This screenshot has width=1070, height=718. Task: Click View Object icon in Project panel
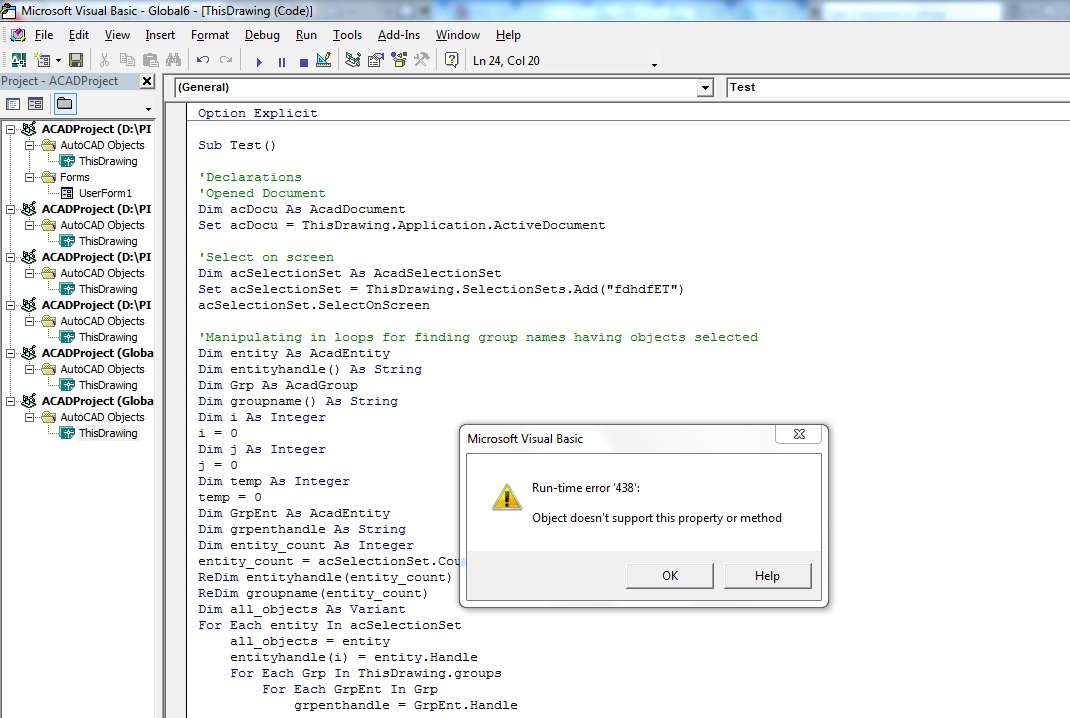35,104
